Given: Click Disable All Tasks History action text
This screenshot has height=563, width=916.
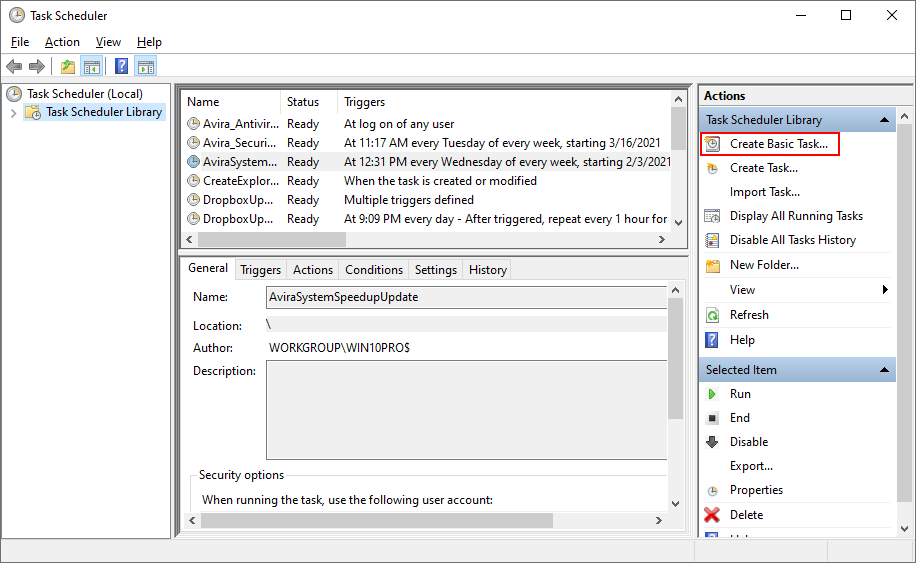Looking at the screenshot, I should [793, 240].
